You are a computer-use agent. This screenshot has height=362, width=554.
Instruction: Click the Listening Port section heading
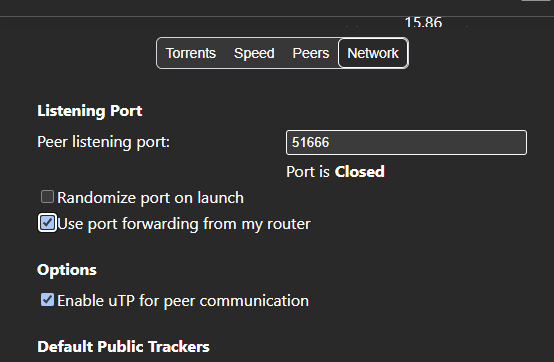point(90,111)
